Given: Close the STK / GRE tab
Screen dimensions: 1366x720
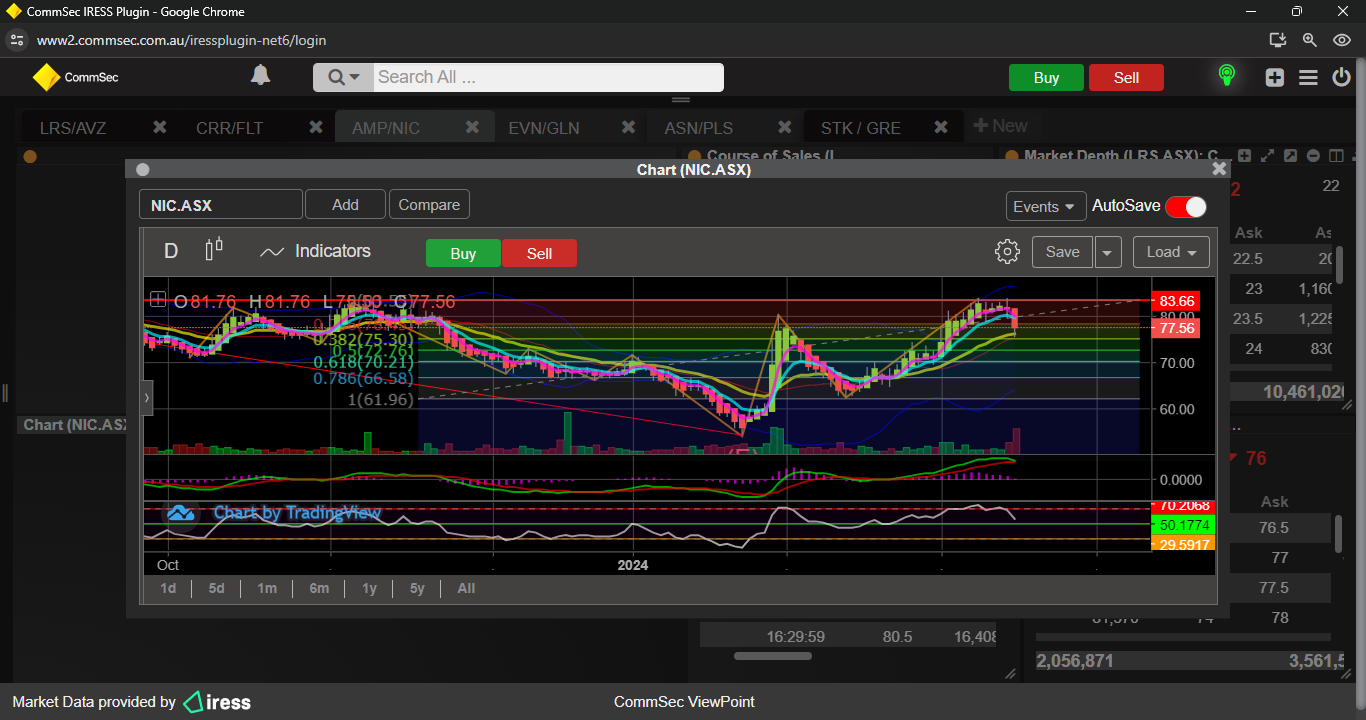Looking at the screenshot, I should pyautogui.click(x=940, y=127).
